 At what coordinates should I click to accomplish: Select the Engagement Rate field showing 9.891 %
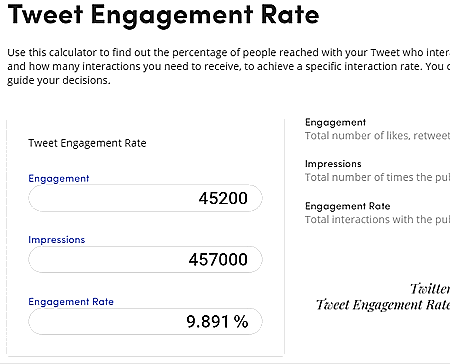tap(145, 321)
